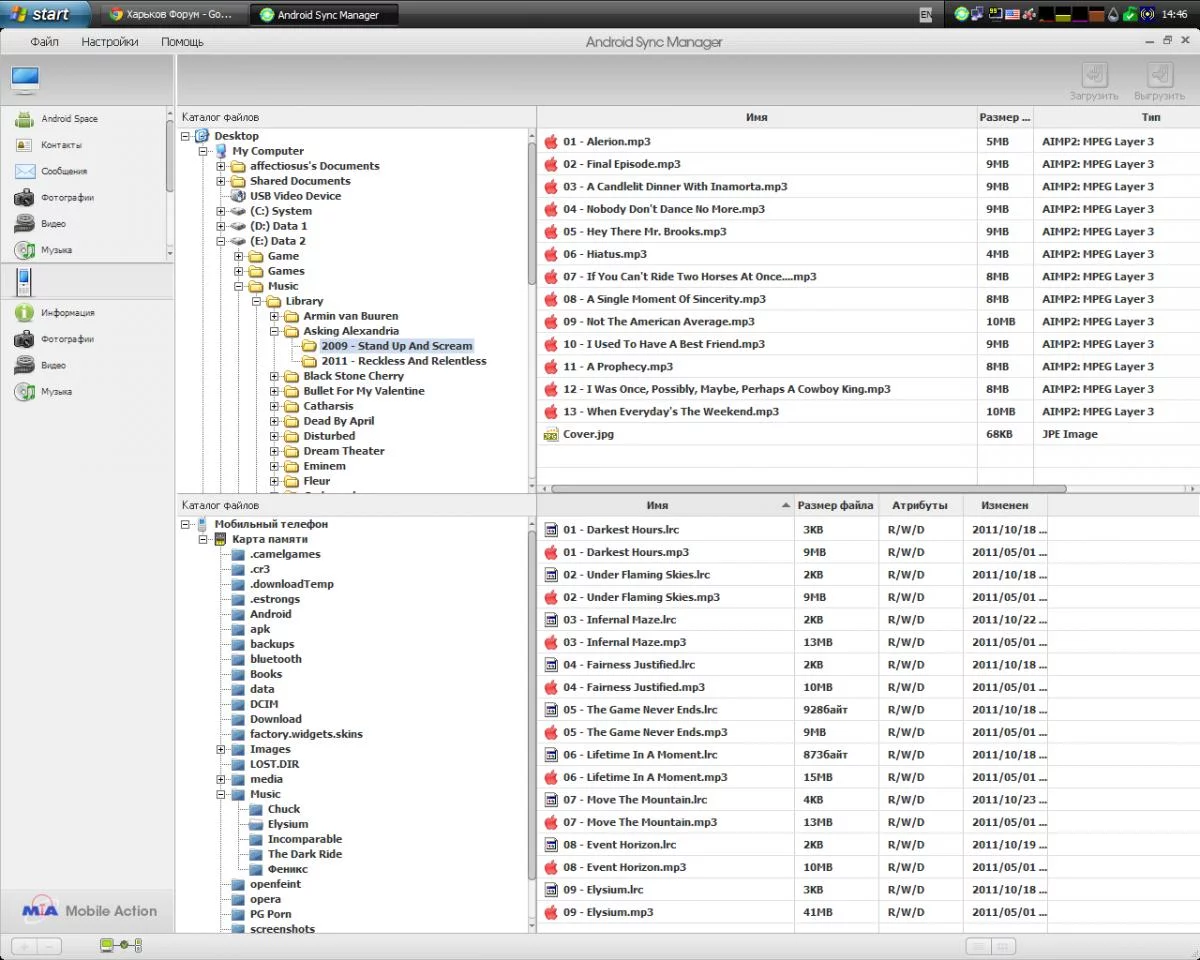
Task: Select The Dark Ride folder on phone
Action: (x=304, y=854)
